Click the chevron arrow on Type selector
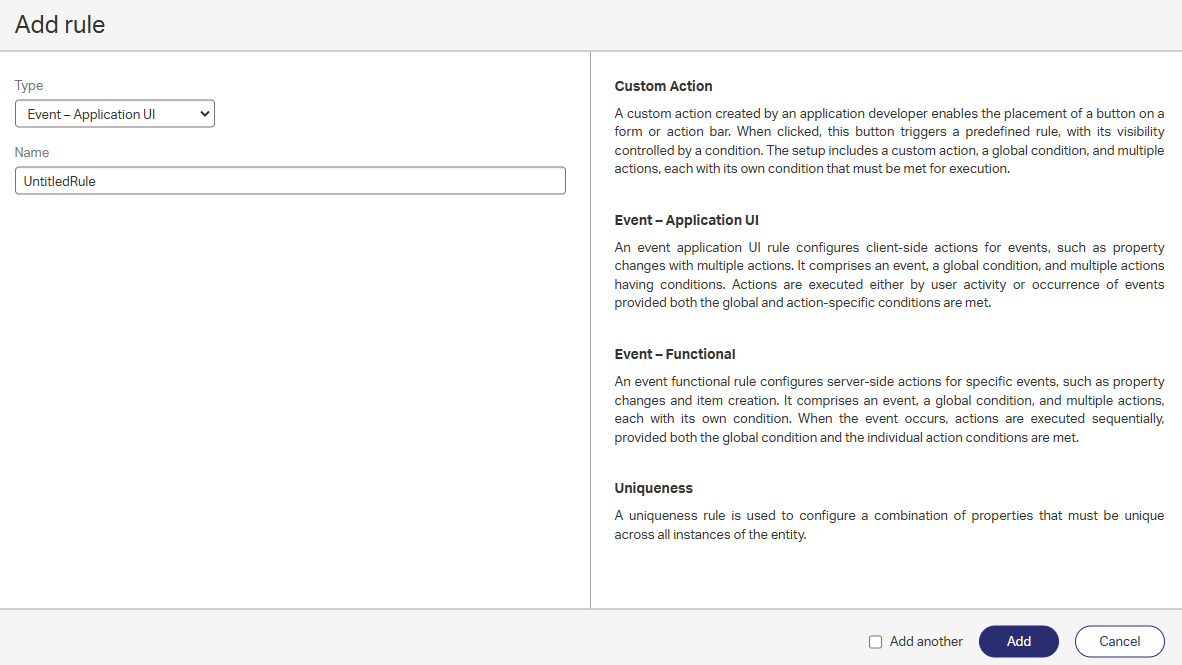This screenshot has width=1182, height=665. (x=205, y=114)
